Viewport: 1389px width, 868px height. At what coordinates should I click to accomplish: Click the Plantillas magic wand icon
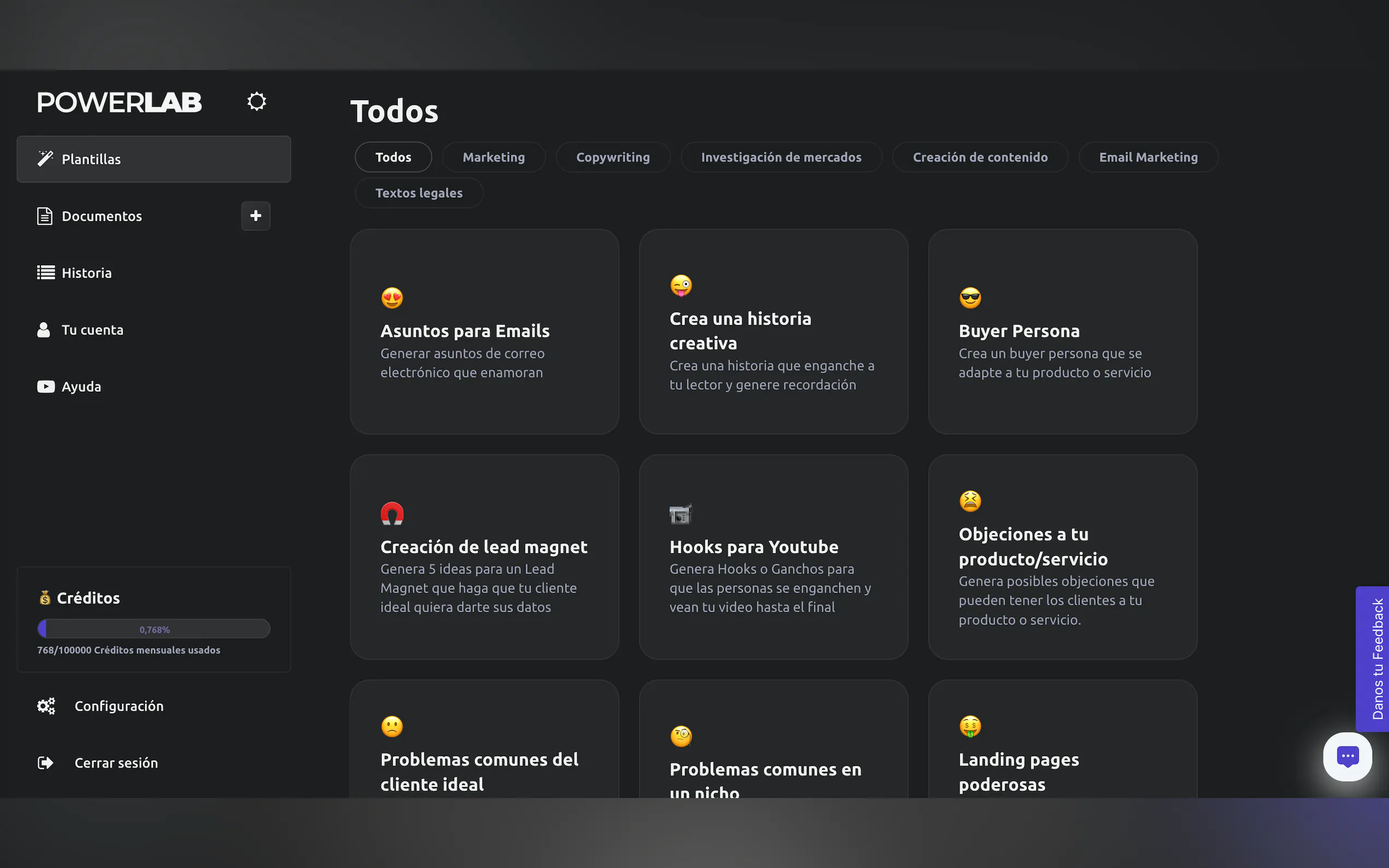(x=45, y=159)
